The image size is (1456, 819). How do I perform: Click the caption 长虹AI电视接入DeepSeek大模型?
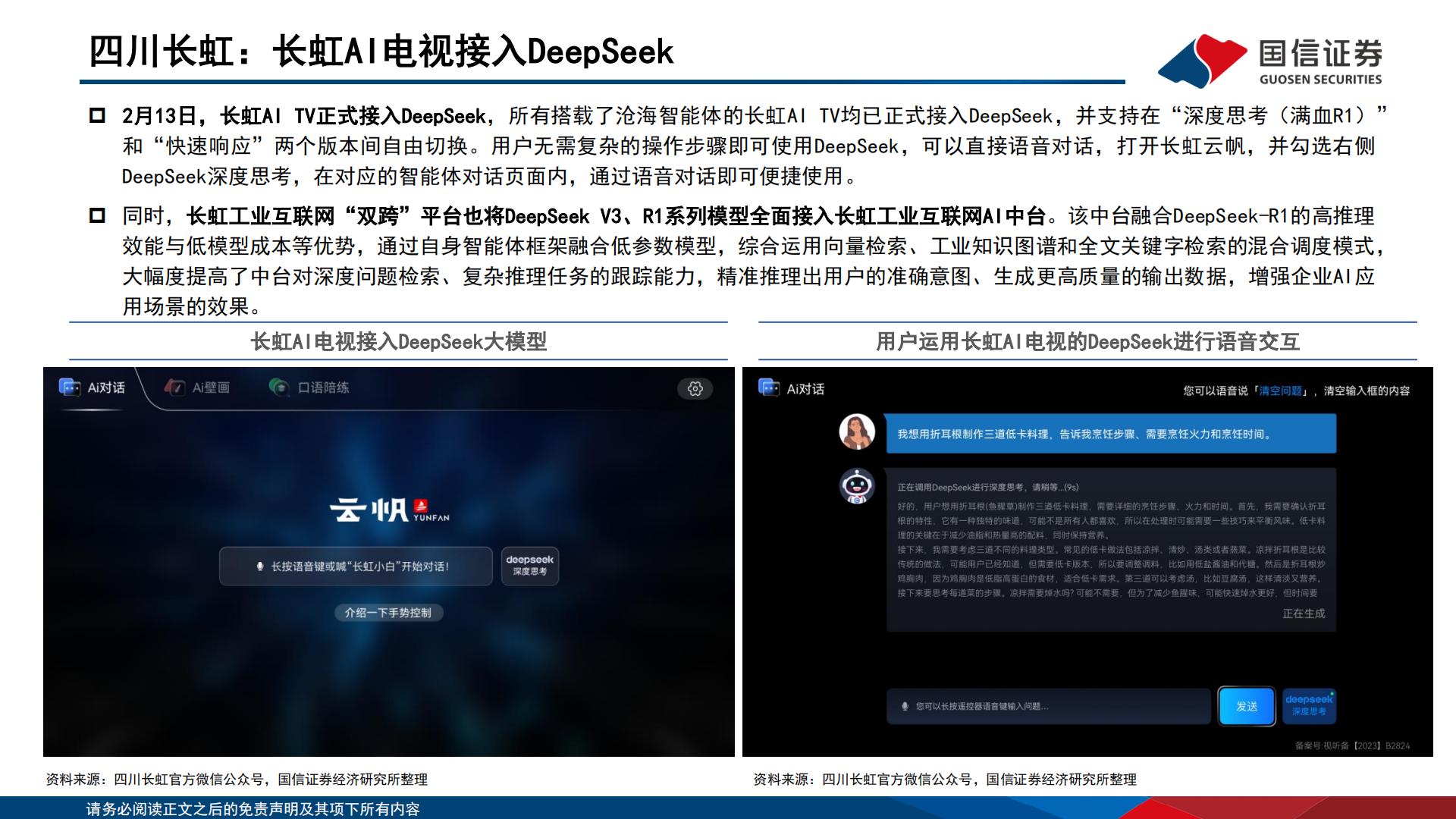tap(399, 342)
